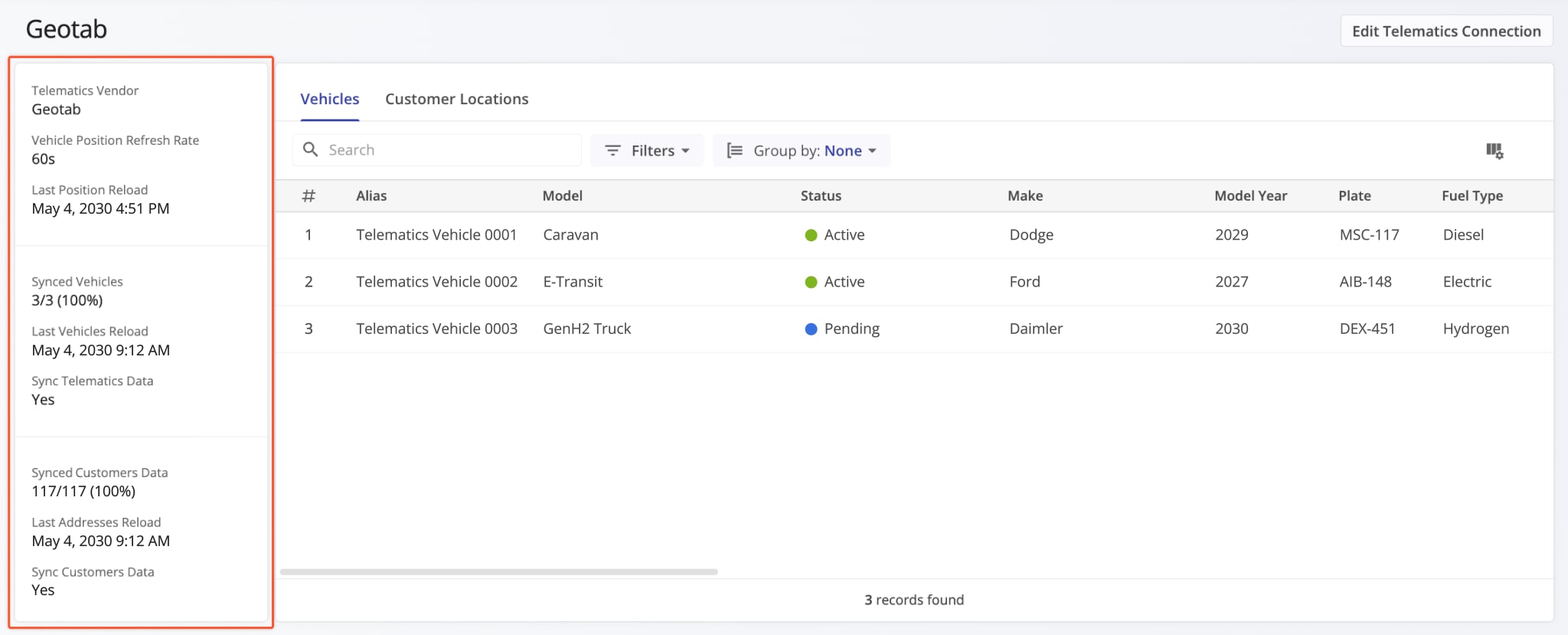Open the Filters dropdown

pyautogui.click(x=647, y=150)
